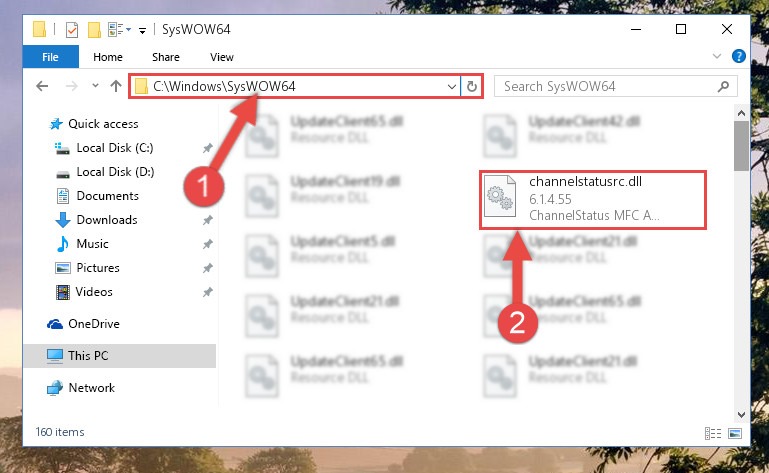
Task: Click the search magnifier icon
Action: (x=723, y=87)
